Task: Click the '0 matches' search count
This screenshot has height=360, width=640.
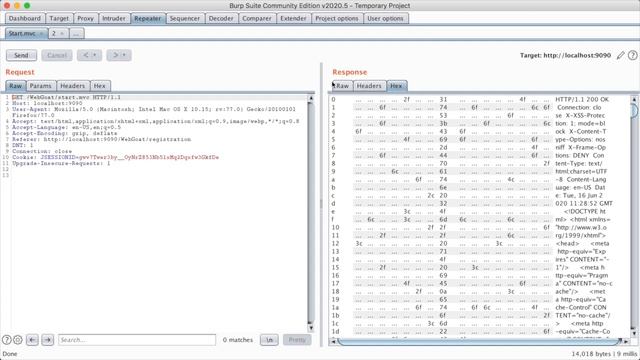Action: coord(238,340)
